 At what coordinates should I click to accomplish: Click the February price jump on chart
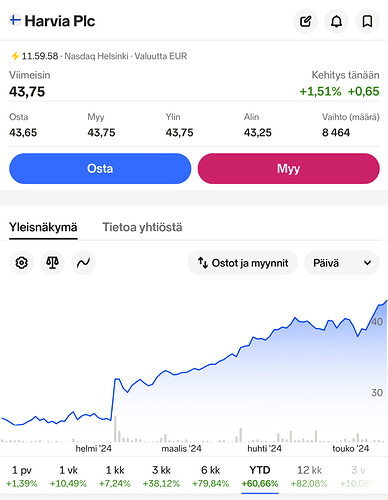[x=113, y=399]
